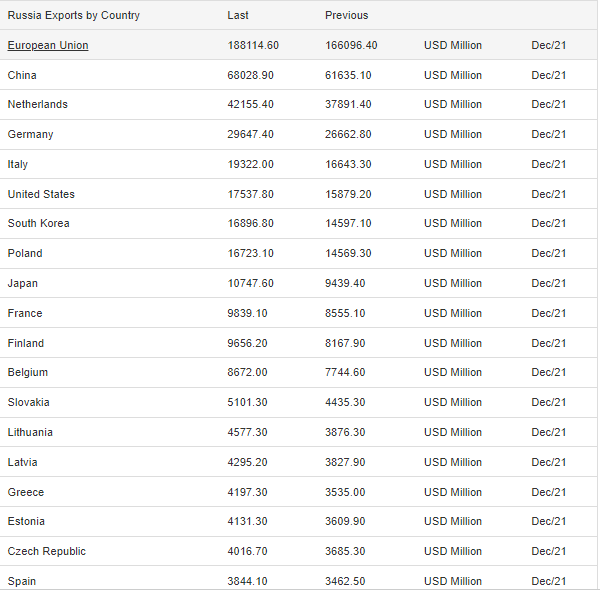The image size is (600, 591).
Task: Click Poland in the table
Action: 25,254
